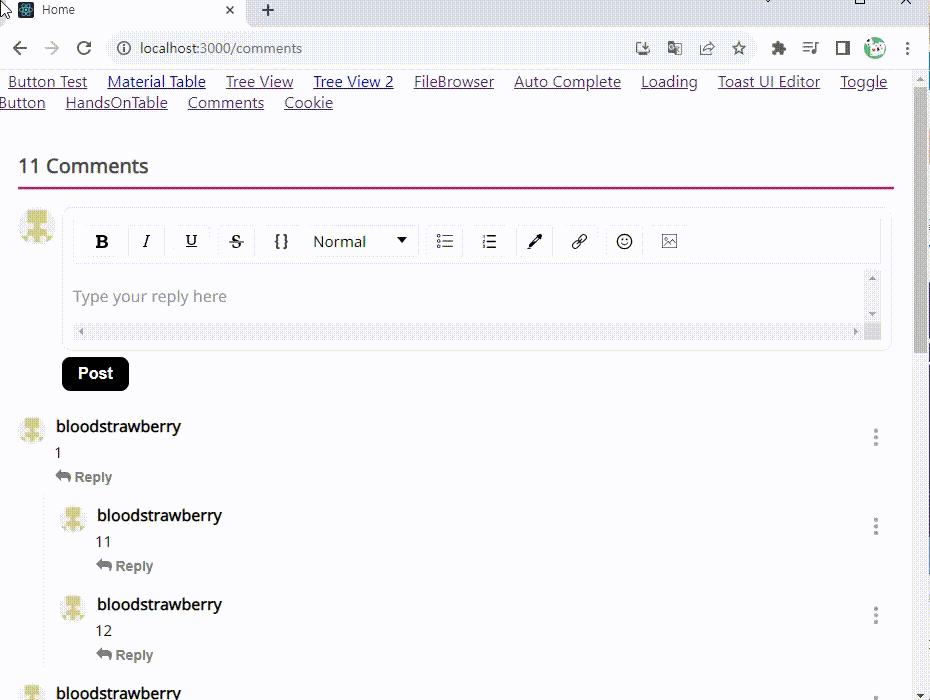Click the reply text area
This screenshot has width=930, height=700.
tap(467, 297)
